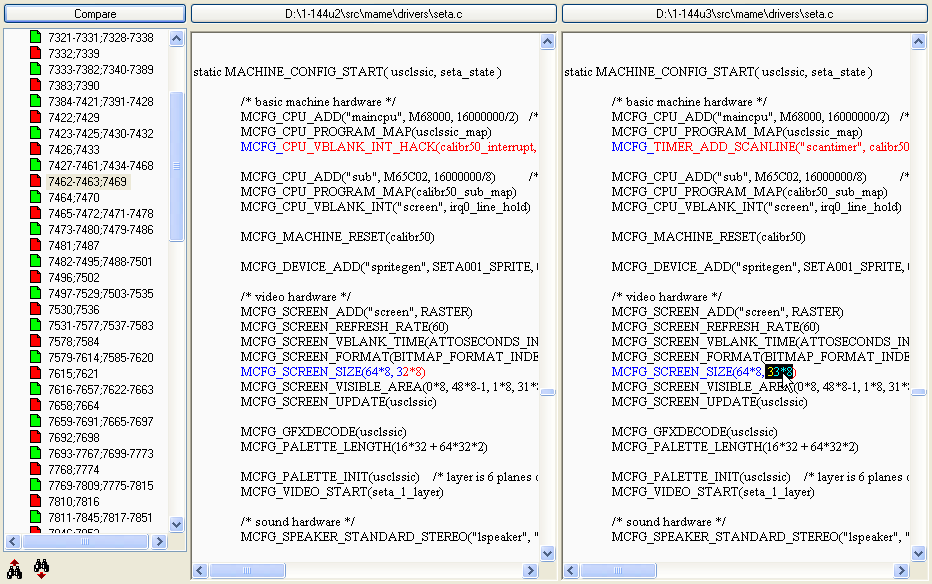Viewport: 932px width, 584px height.
Task: Select matching block 7579-7614;7585-7620
Action: [100, 358]
